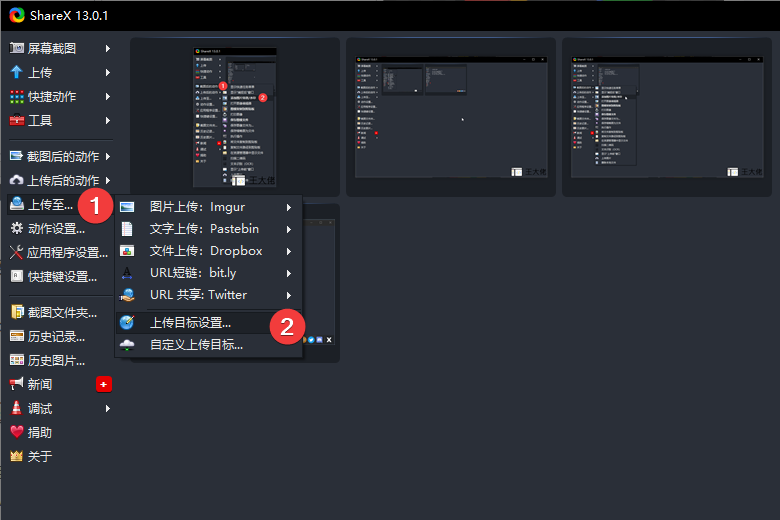Click the ShareX logo in title bar
This screenshot has height=520, width=780.
click(x=16, y=15)
